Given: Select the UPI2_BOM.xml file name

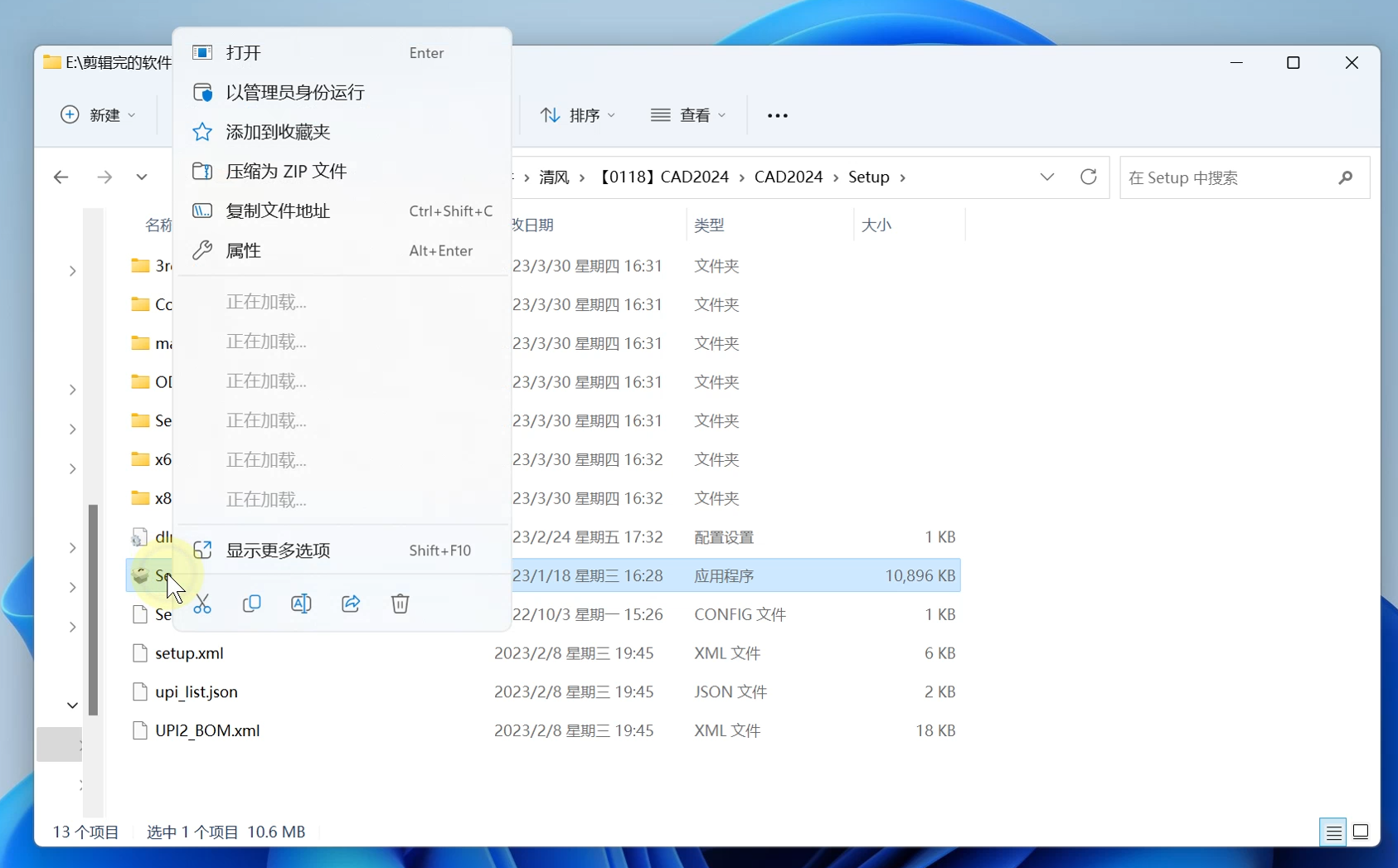Looking at the screenshot, I should [207, 730].
